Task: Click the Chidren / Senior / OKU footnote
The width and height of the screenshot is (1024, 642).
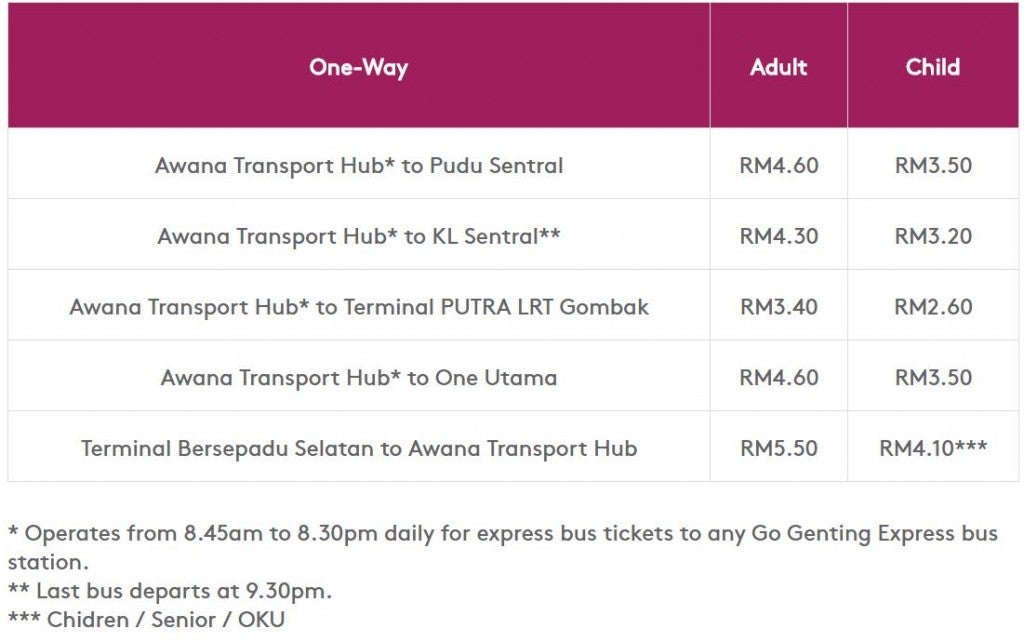Action: (146, 620)
